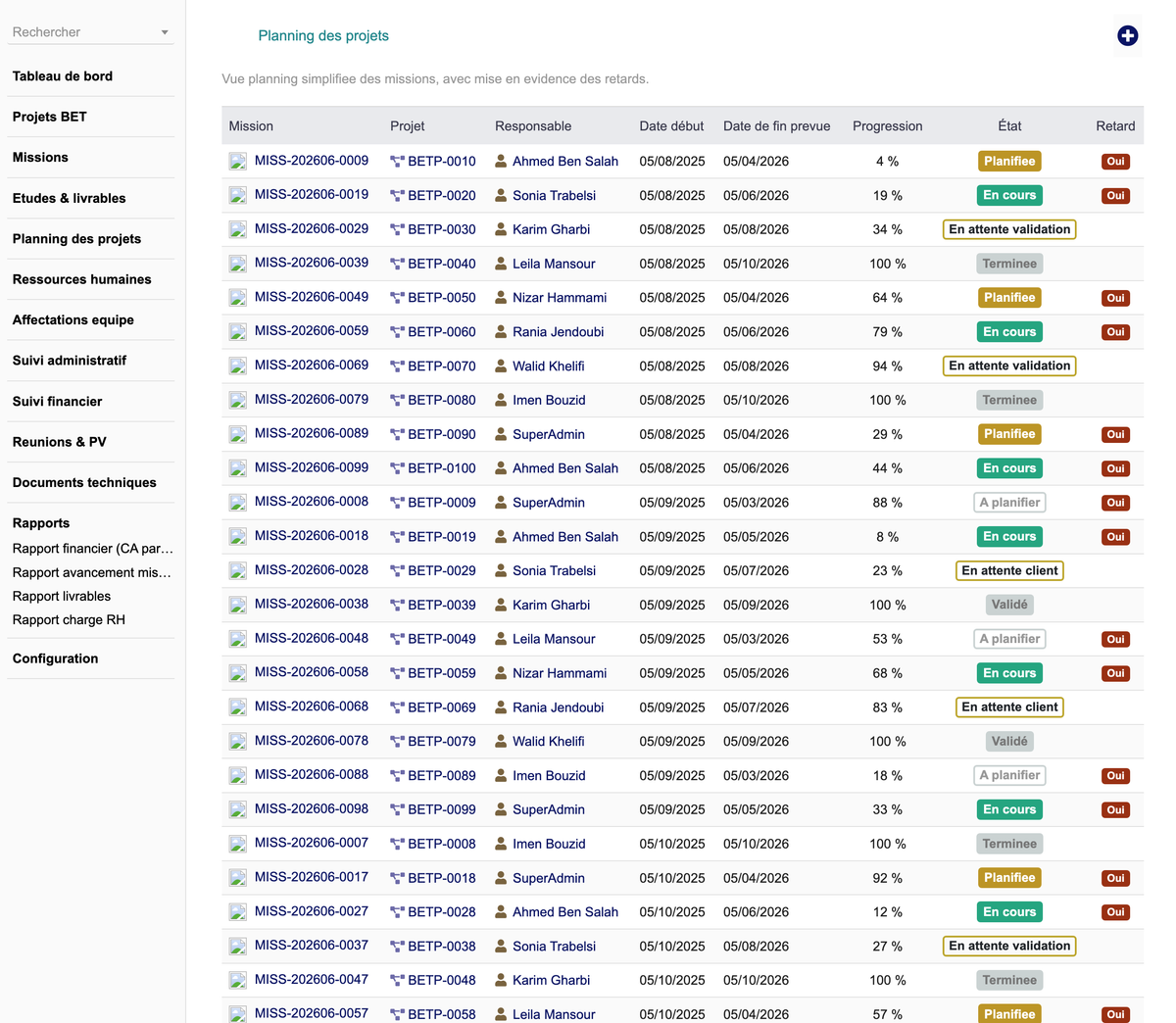
Task: Click project icon beside BETP-0029
Action: tap(397, 571)
